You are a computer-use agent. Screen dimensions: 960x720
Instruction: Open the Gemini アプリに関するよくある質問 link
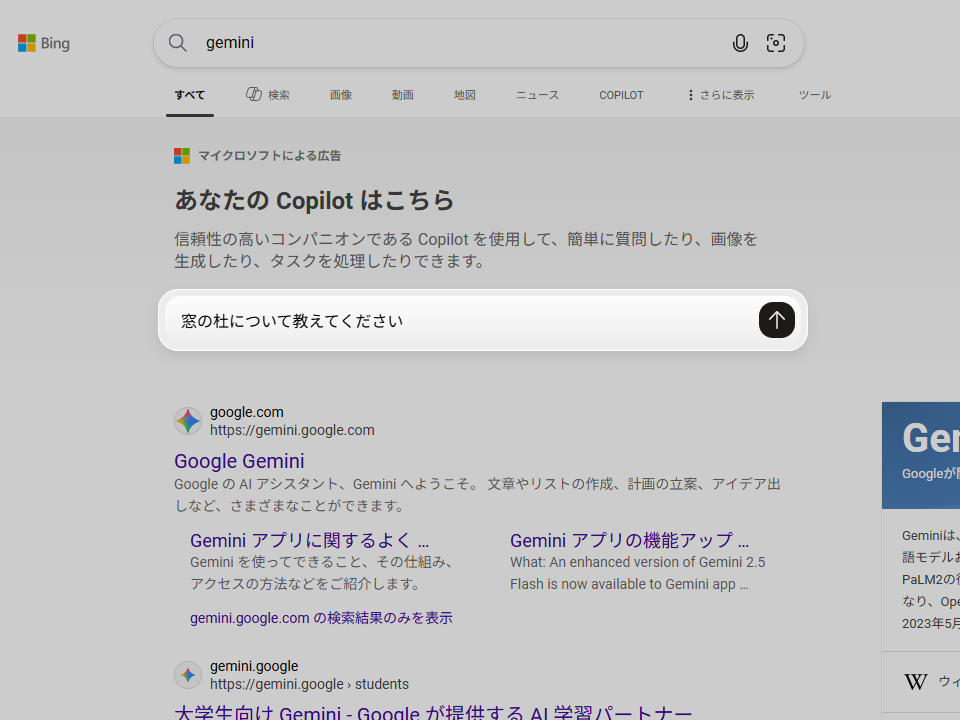310,540
